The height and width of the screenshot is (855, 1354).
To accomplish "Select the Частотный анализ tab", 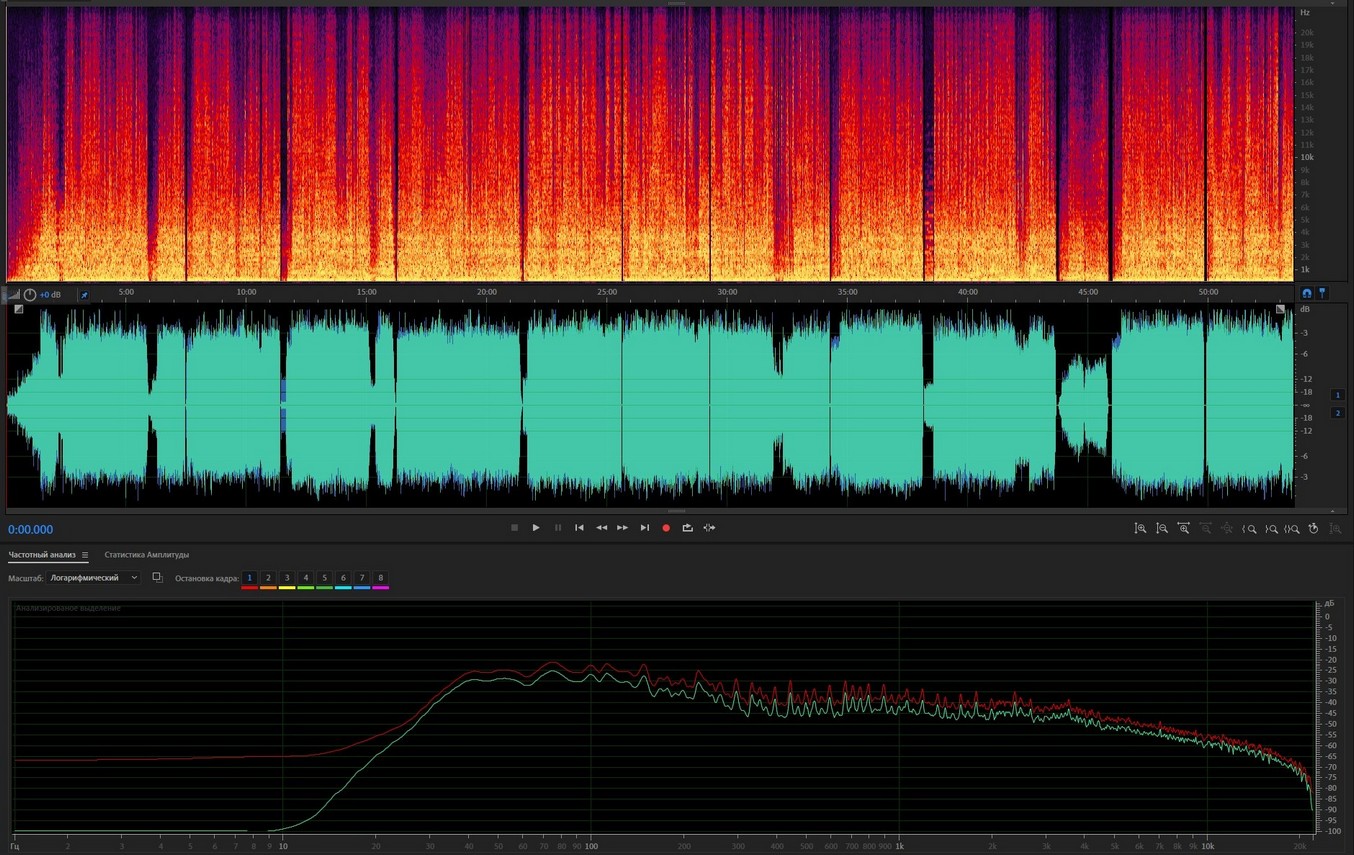I will click(41, 555).
